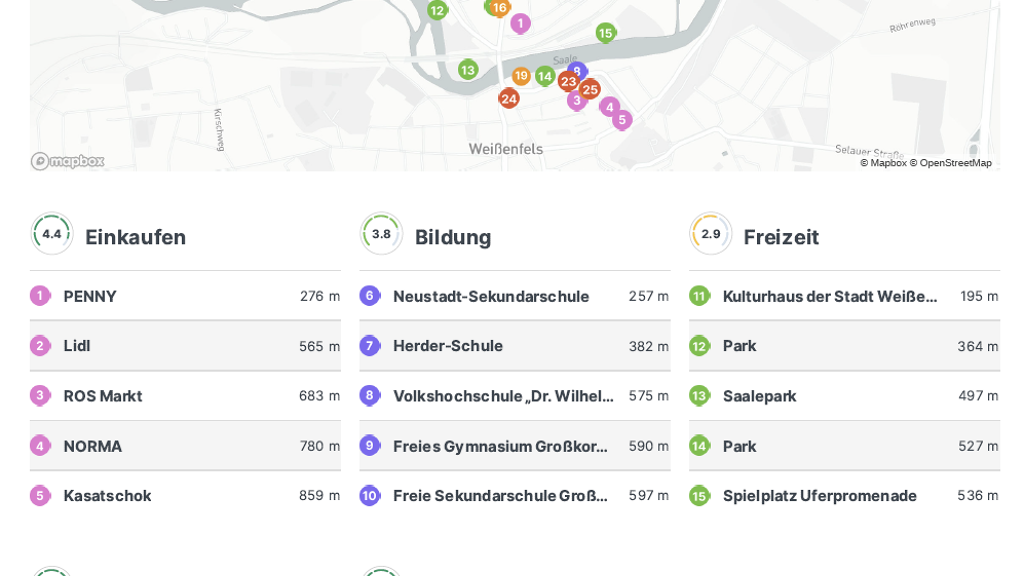This screenshot has height=576, width=1024.
Task: Select pink map marker 1
Action: click(x=520, y=23)
